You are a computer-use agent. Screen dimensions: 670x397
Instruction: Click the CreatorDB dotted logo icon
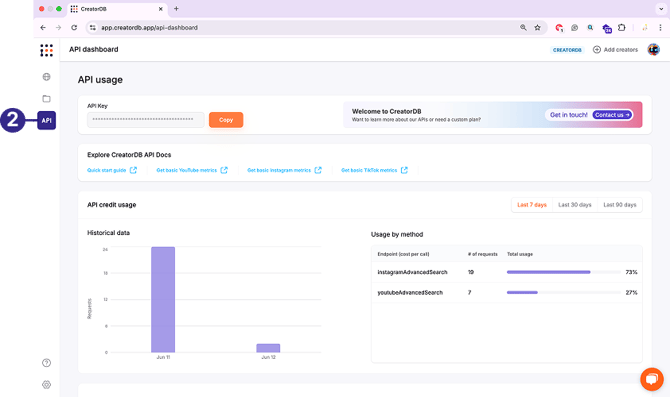pos(47,50)
